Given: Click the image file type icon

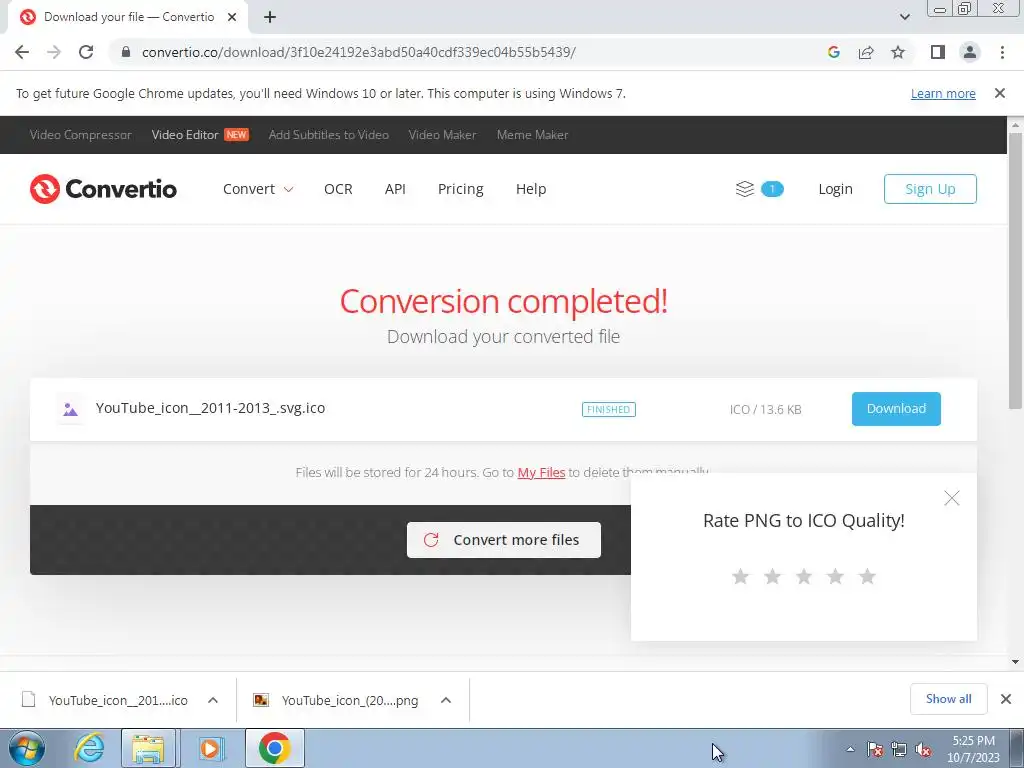Looking at the screenshot, I should click(70, 409).
